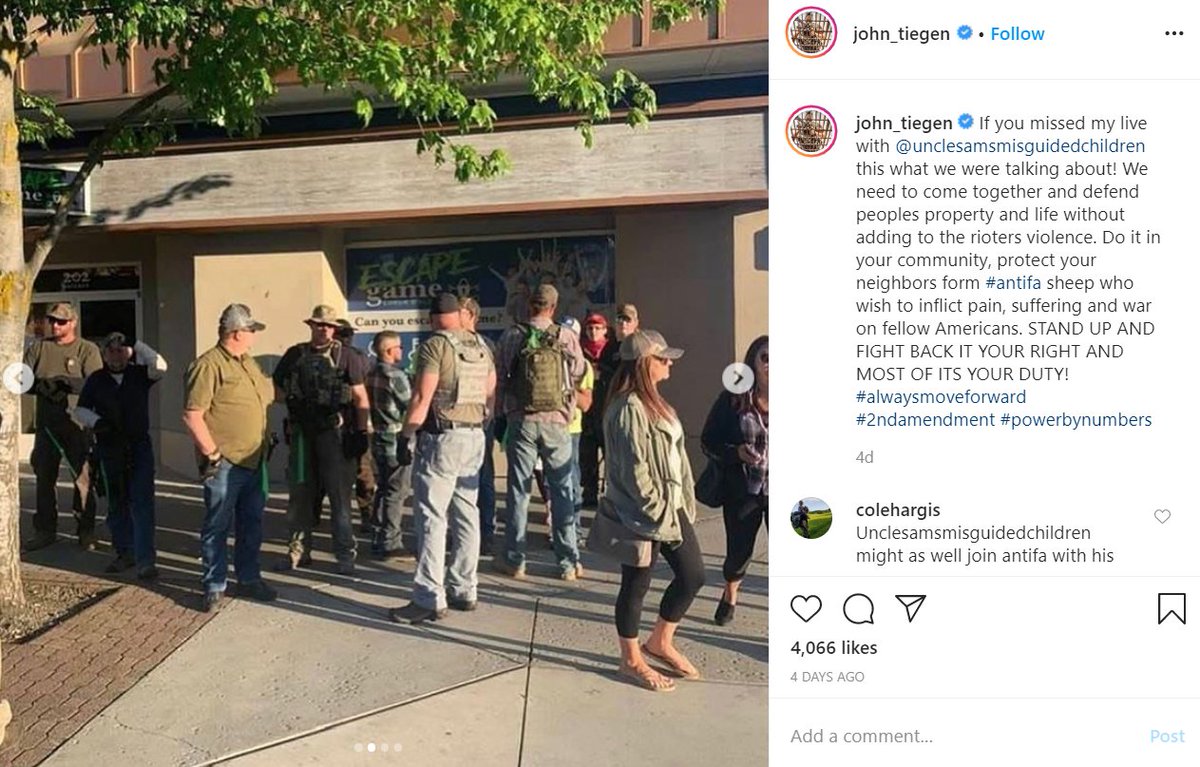The width and height of the screenshot is (1200, 767).
Task: Open comments with the speech bubble icon
Action: tap(858, 608)
